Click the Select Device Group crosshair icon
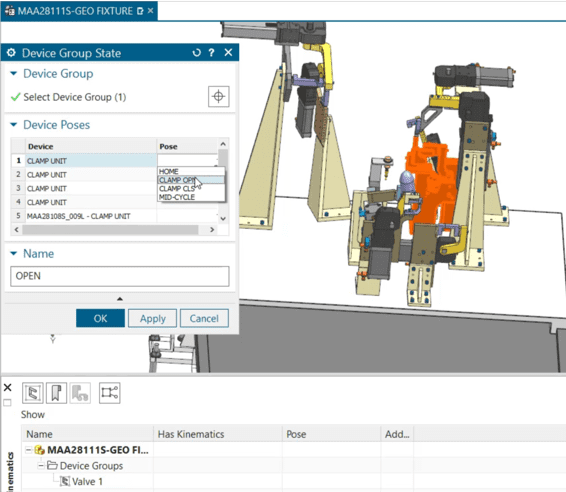 click(218, 96)
